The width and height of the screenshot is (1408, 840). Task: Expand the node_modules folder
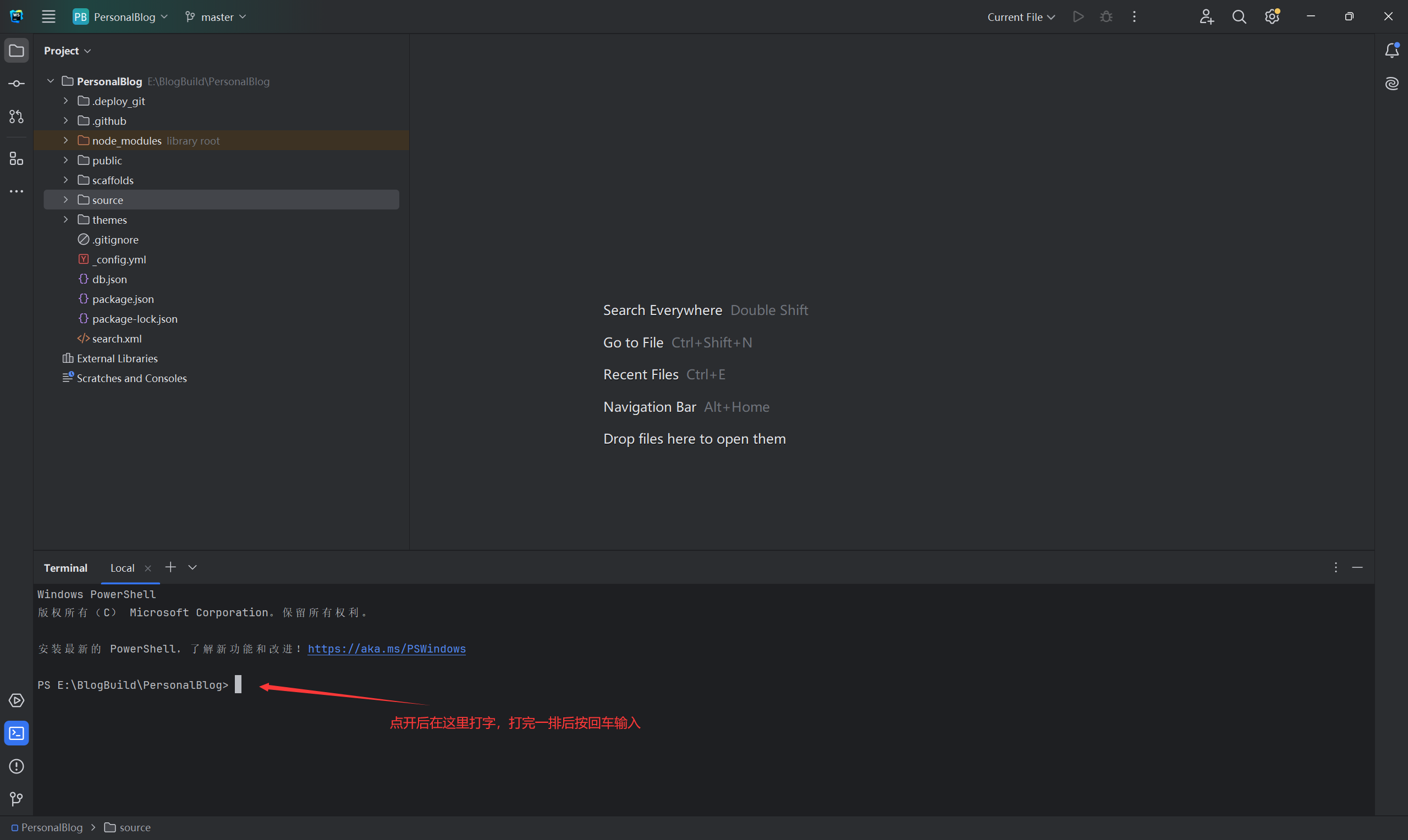coord(65,140)
